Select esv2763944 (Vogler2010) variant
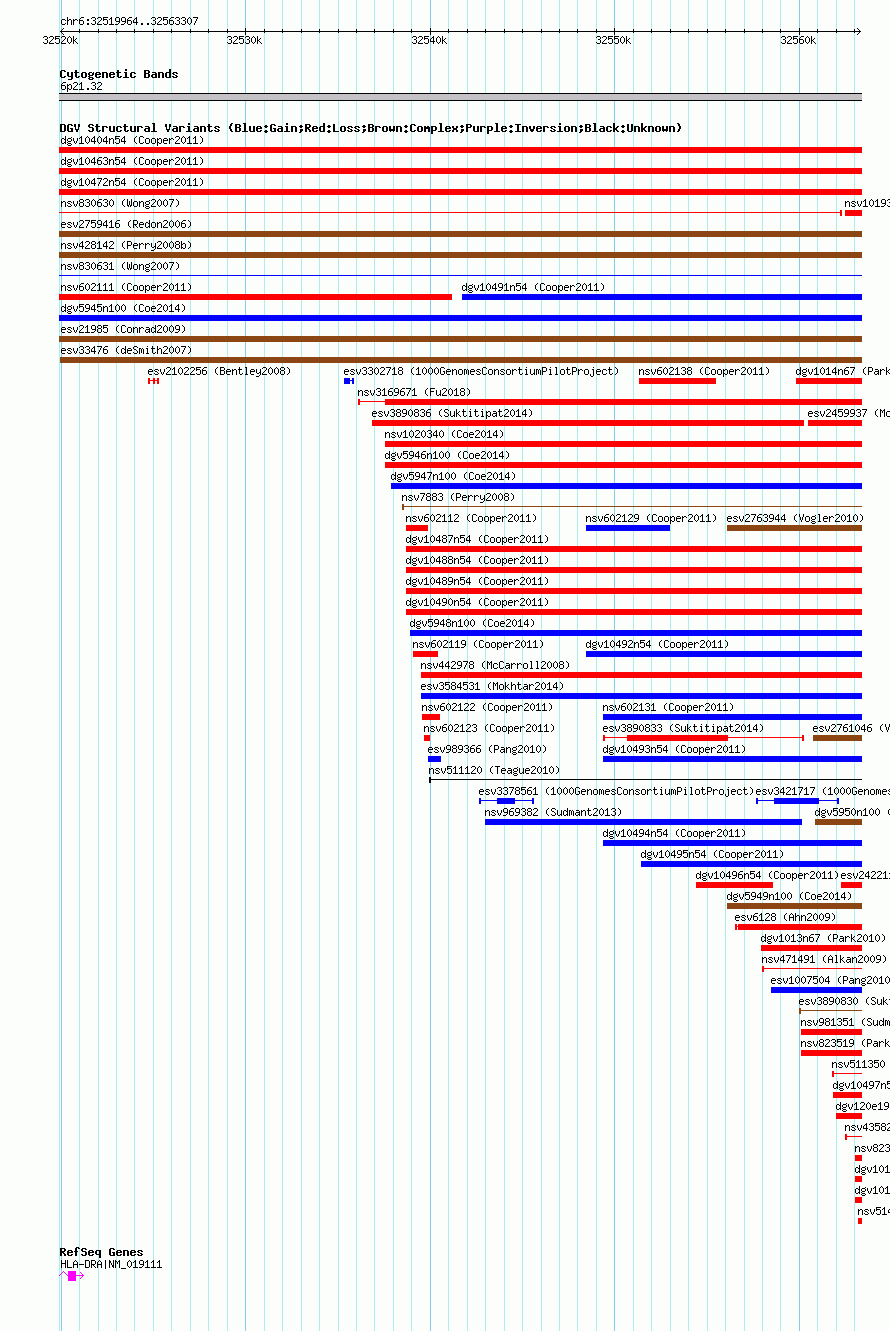Viewport: 890px width, 1331px height. click(794, 528)
